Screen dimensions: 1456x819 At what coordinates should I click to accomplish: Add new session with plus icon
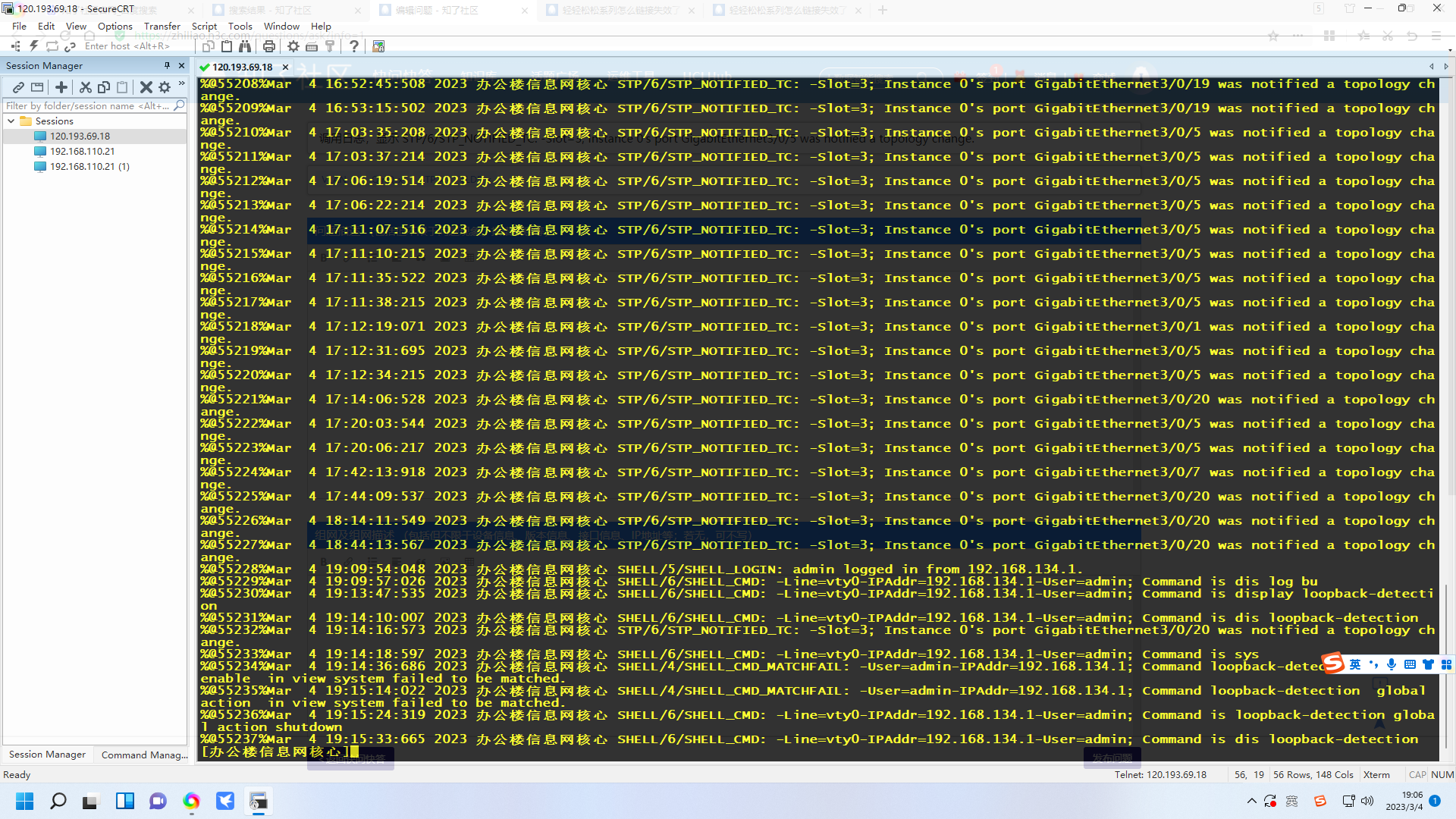[x=61, y=87]
